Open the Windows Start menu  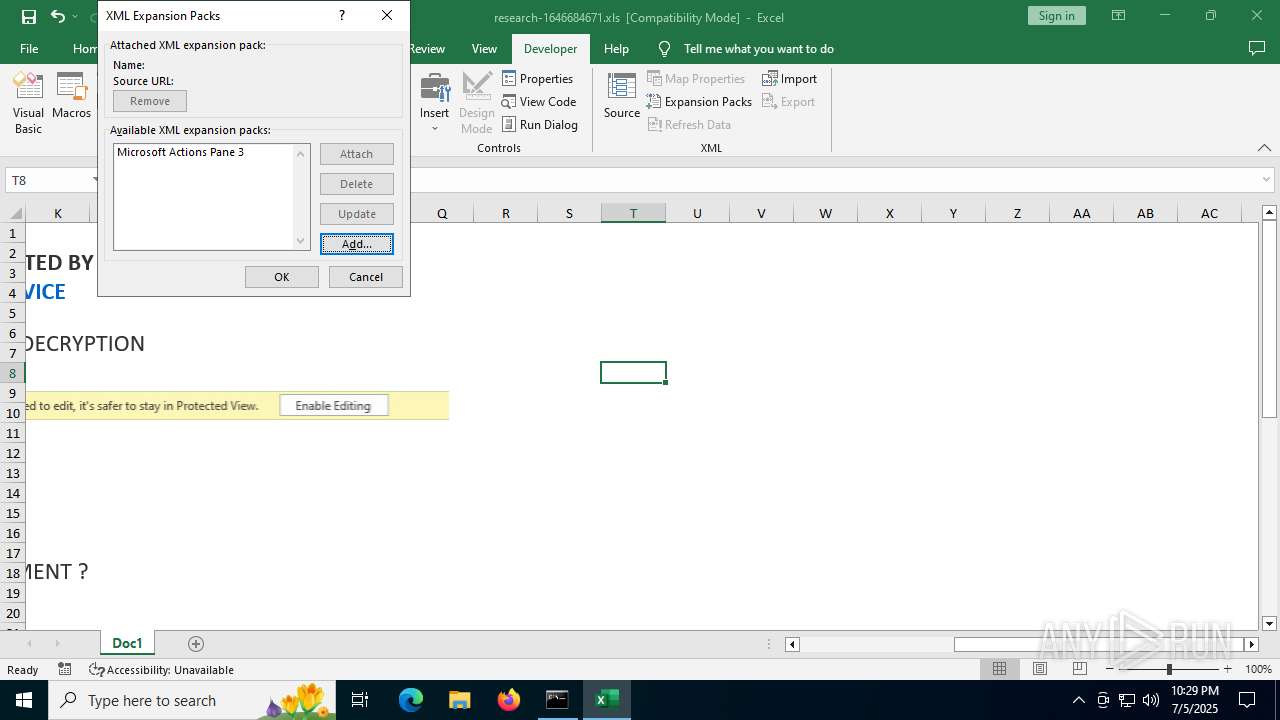coord(23,700)
